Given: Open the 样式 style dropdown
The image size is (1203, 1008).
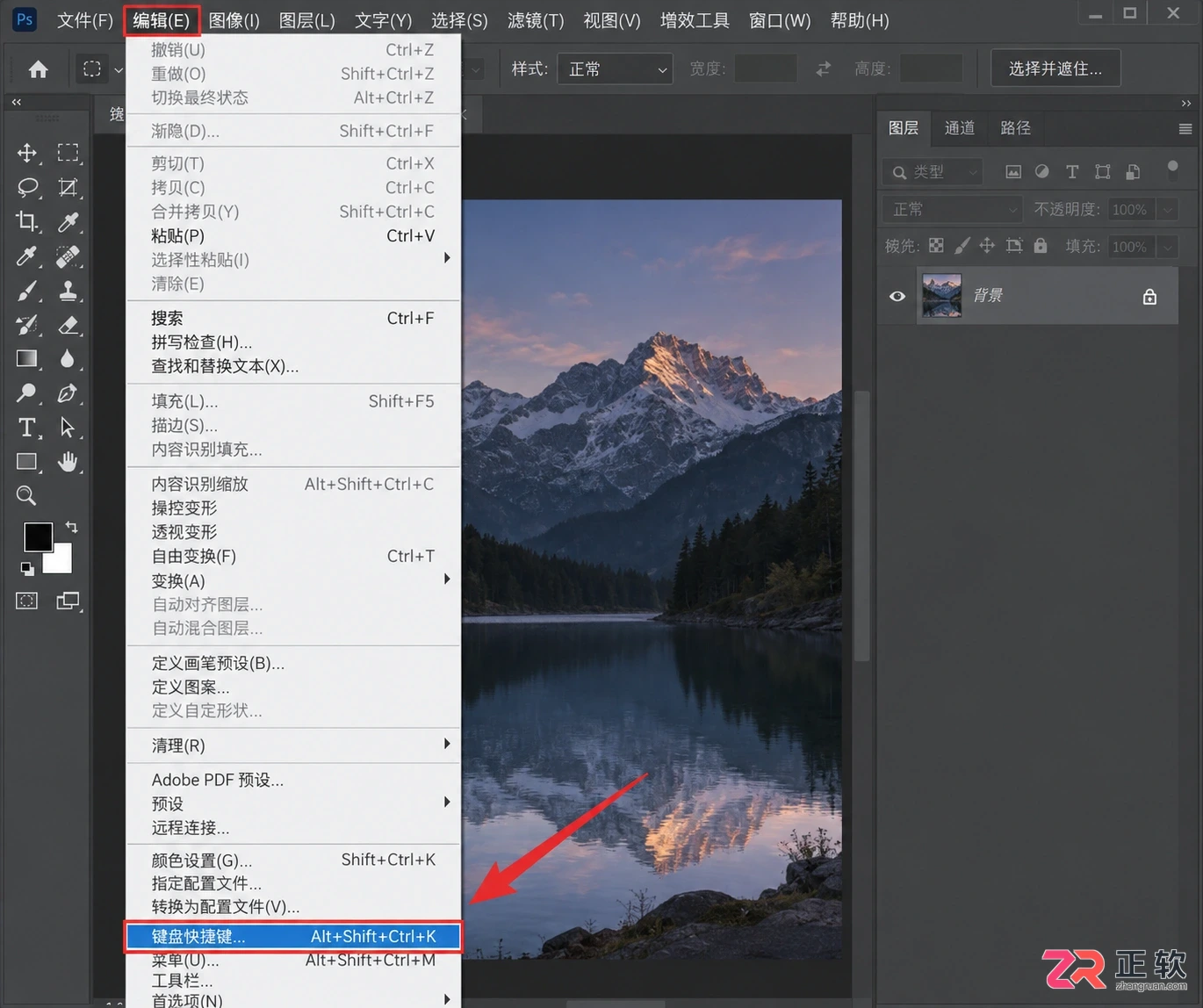Looking at the screenshot, I should pos(615,68).
